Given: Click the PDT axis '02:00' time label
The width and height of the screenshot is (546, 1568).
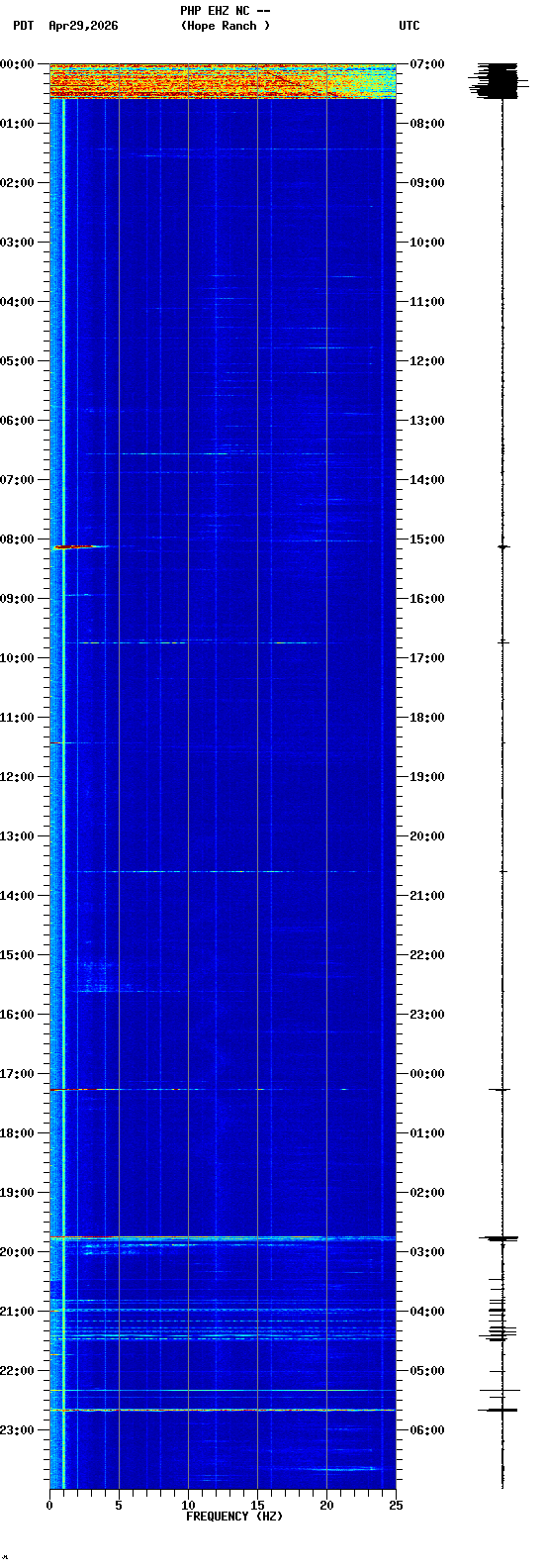Looking at the screenshot, I should click(17, 183).
